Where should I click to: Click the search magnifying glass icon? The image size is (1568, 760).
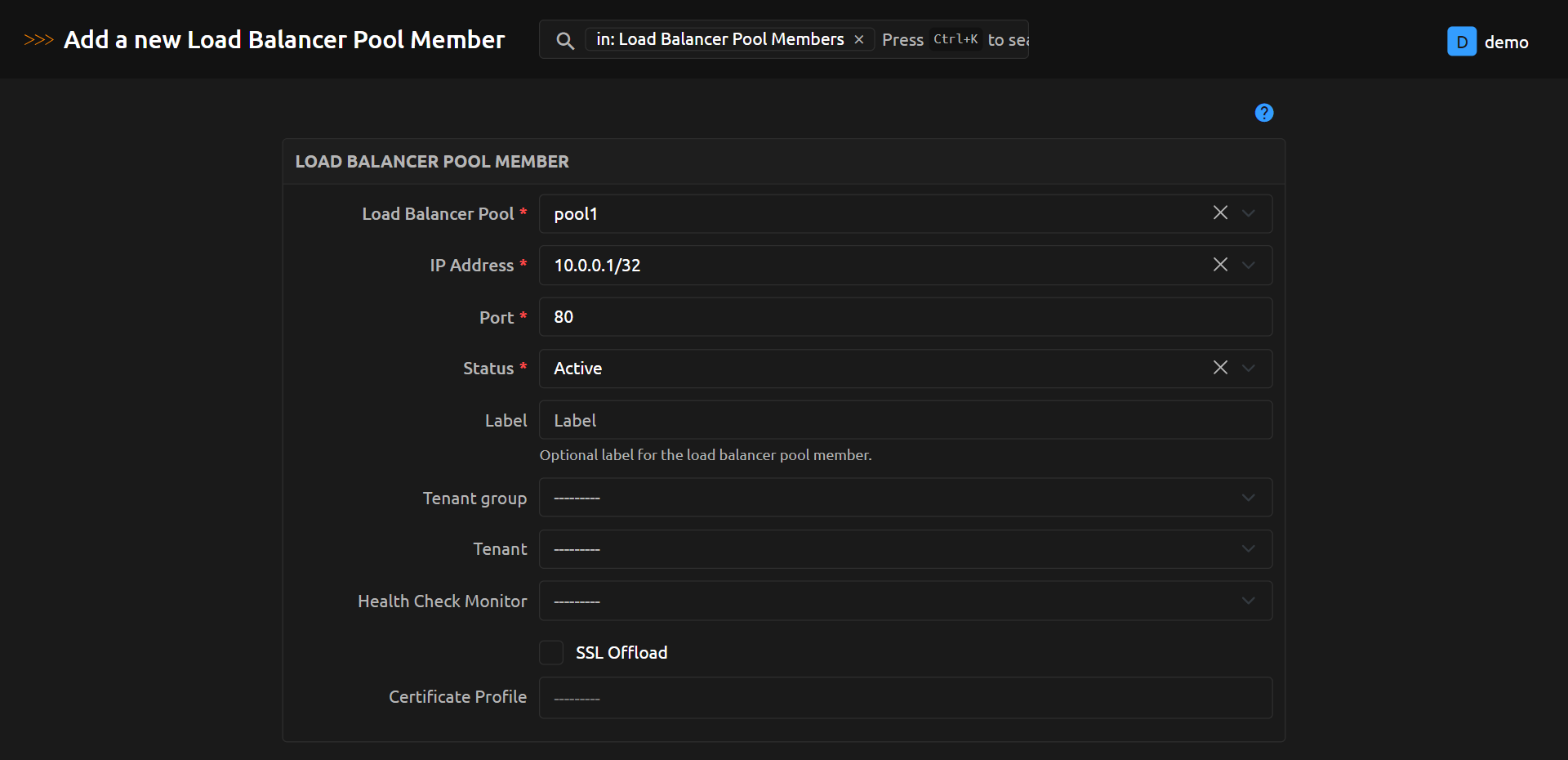point(564,40)
